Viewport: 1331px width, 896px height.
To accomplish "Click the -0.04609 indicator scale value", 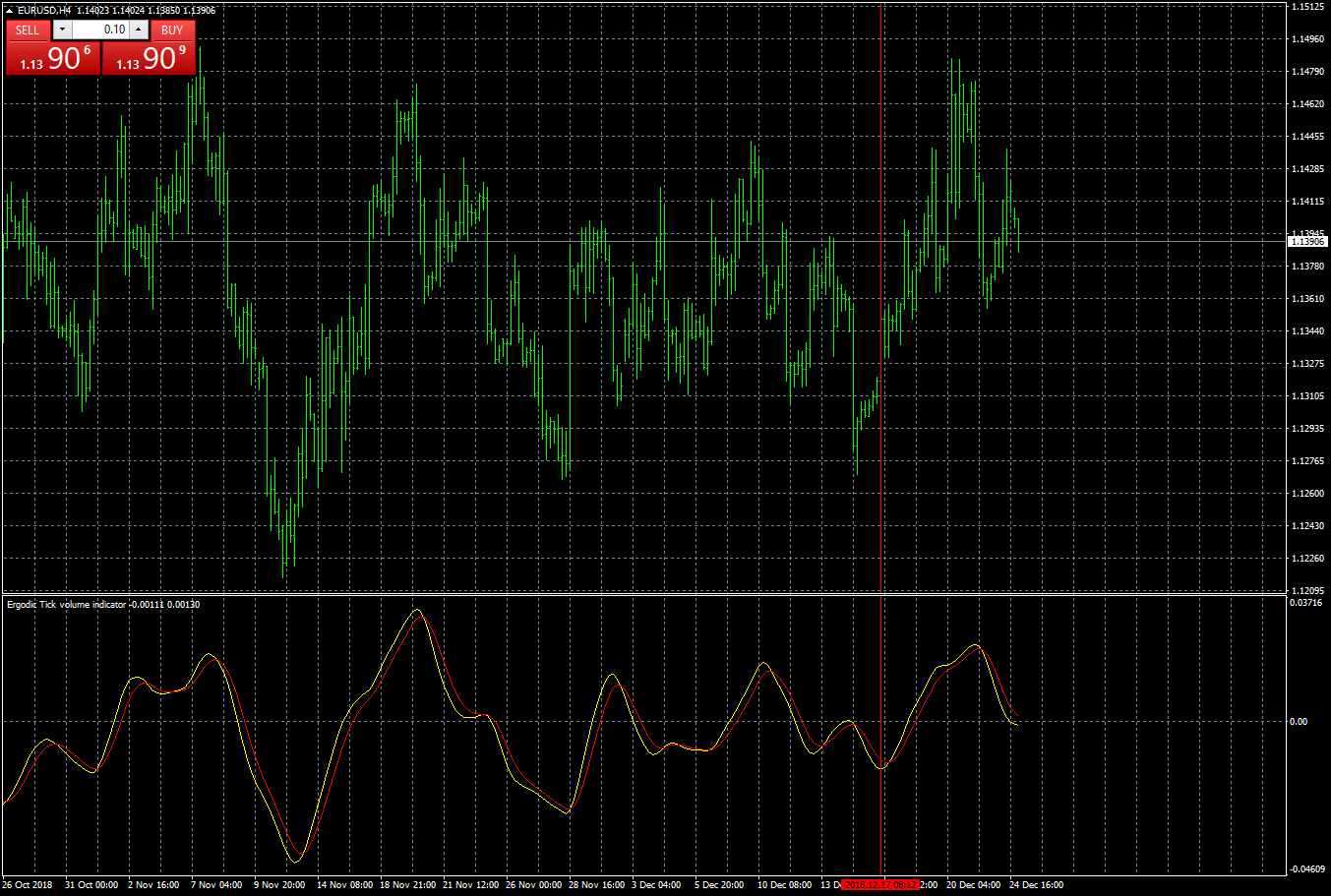I will pos(1307,869).
